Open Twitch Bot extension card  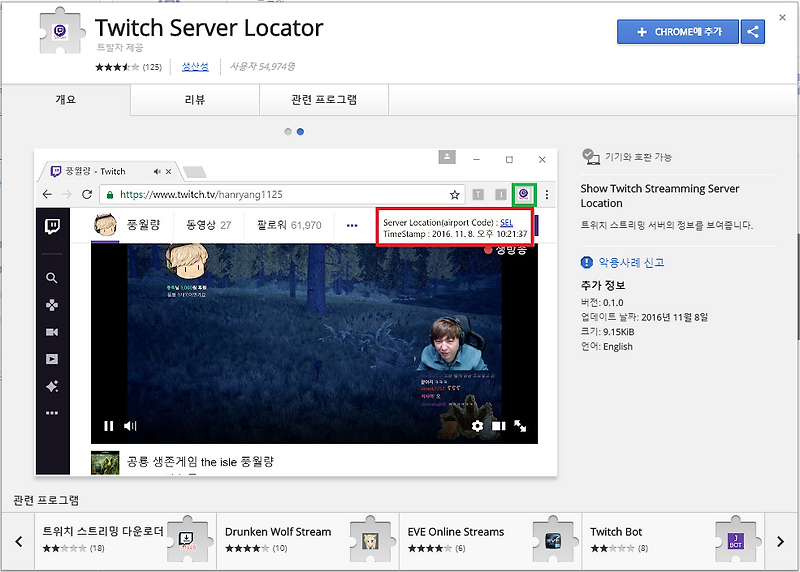tap(673, 541)
